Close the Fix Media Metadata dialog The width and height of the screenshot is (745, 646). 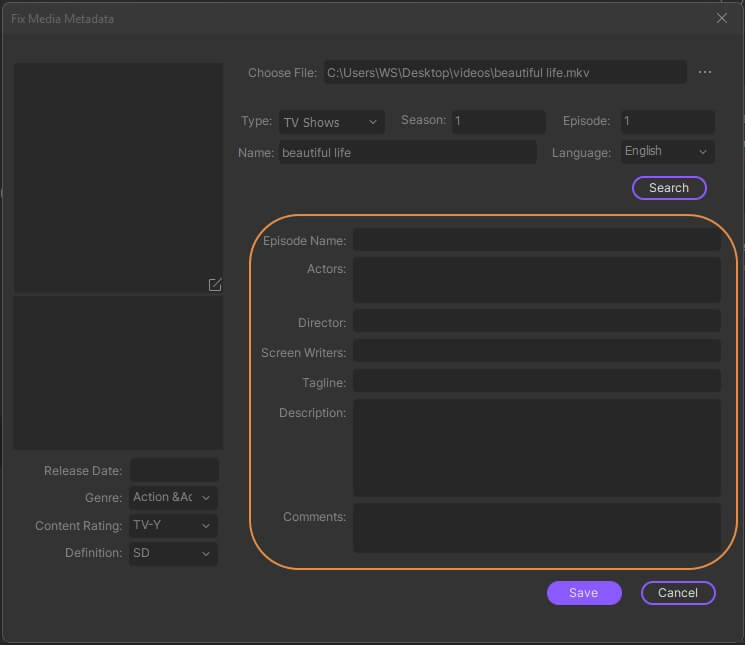(722, 18)
